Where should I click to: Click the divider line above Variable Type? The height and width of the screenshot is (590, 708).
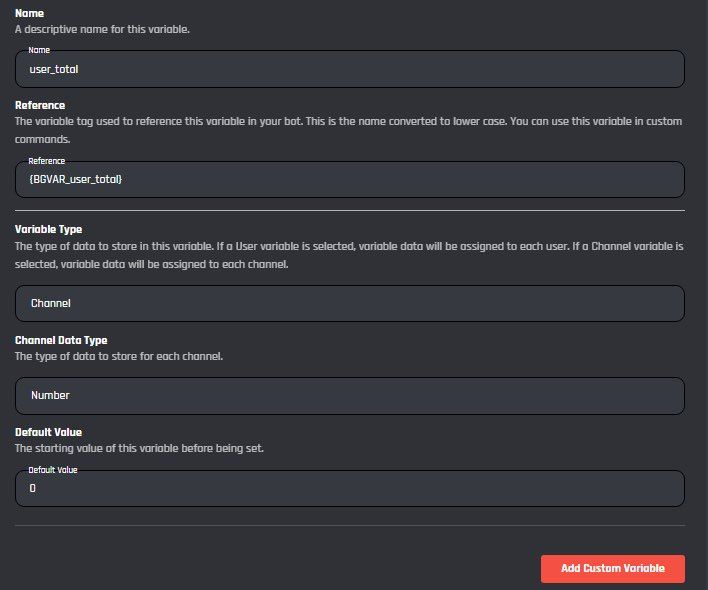350,211
